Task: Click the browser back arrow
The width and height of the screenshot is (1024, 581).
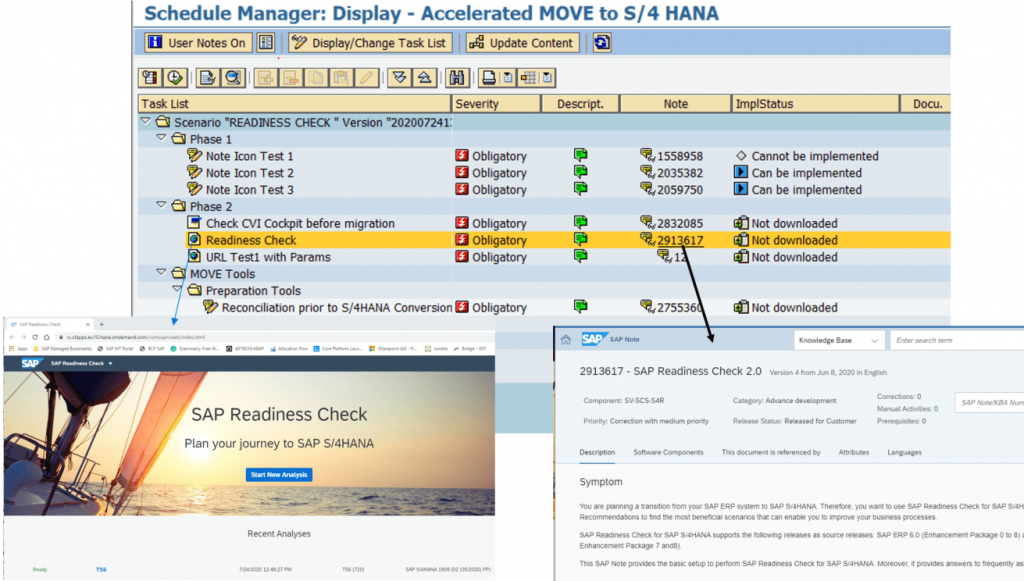Action: pos(12,337)
